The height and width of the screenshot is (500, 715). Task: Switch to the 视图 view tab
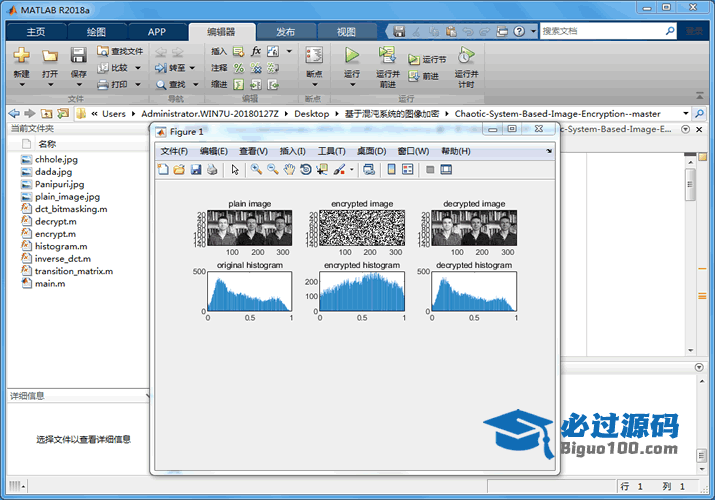click(x=346, y=31)
